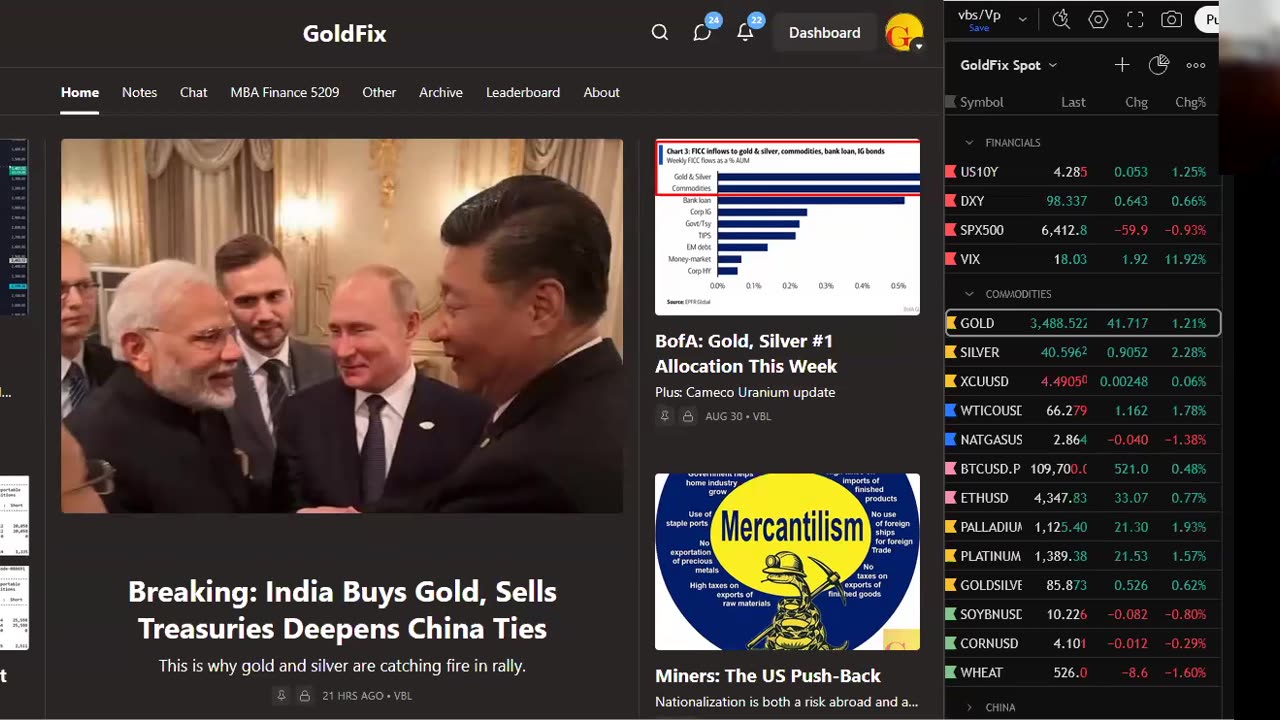Viewport: 1280px width, 720px height.
Task: Click the flag icon next to US10Y symbol
Action: [x=951, y=172]
